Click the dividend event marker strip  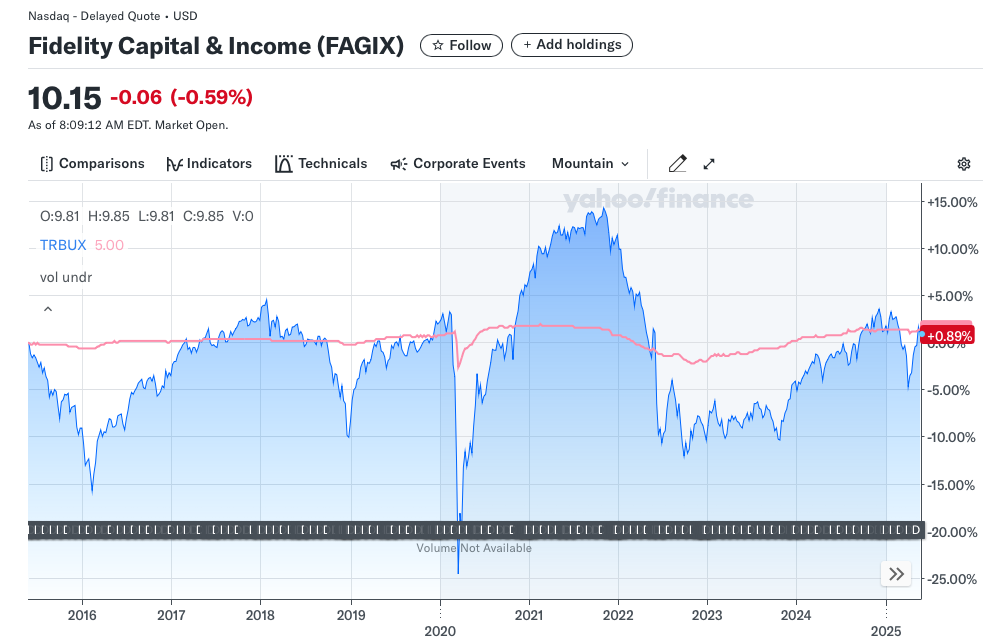476,530
